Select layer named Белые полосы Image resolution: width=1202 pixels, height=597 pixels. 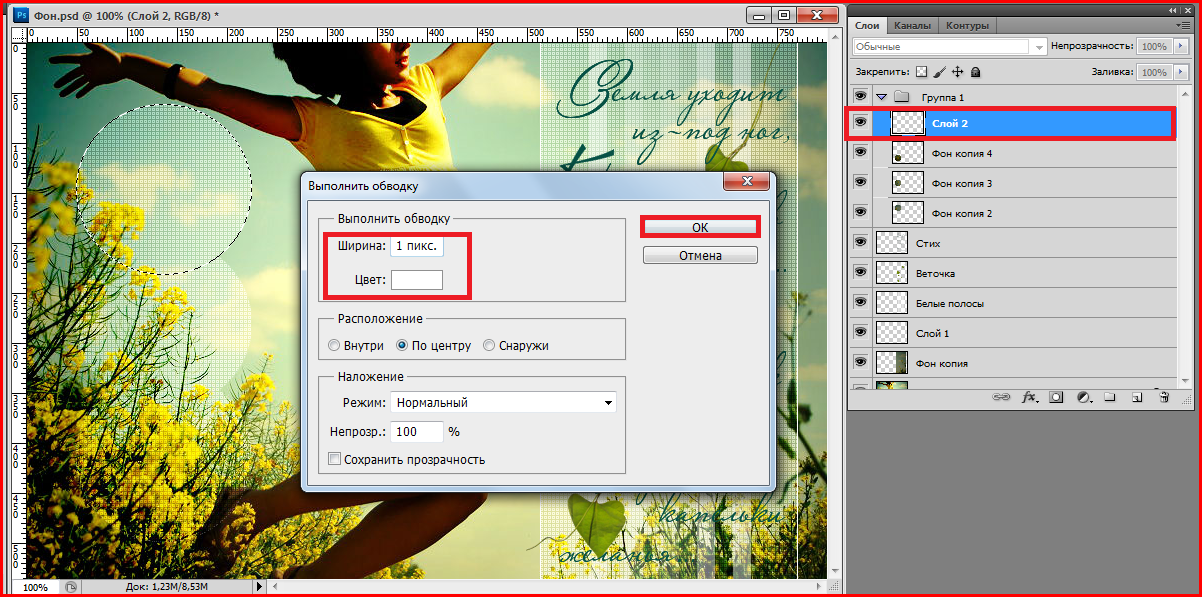point(949,303)
